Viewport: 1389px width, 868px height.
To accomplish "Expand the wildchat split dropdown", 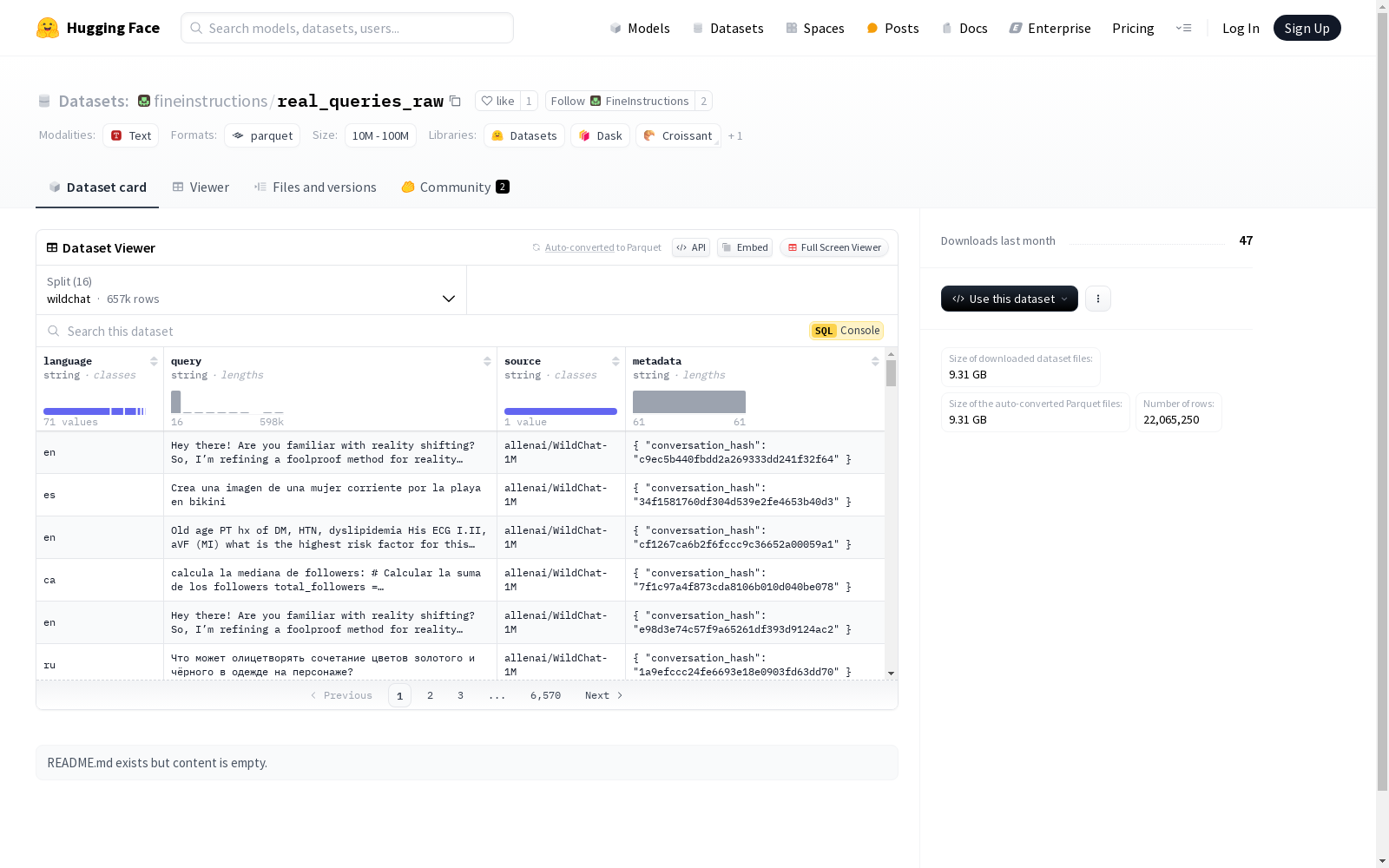I will (x=251, y=290).
